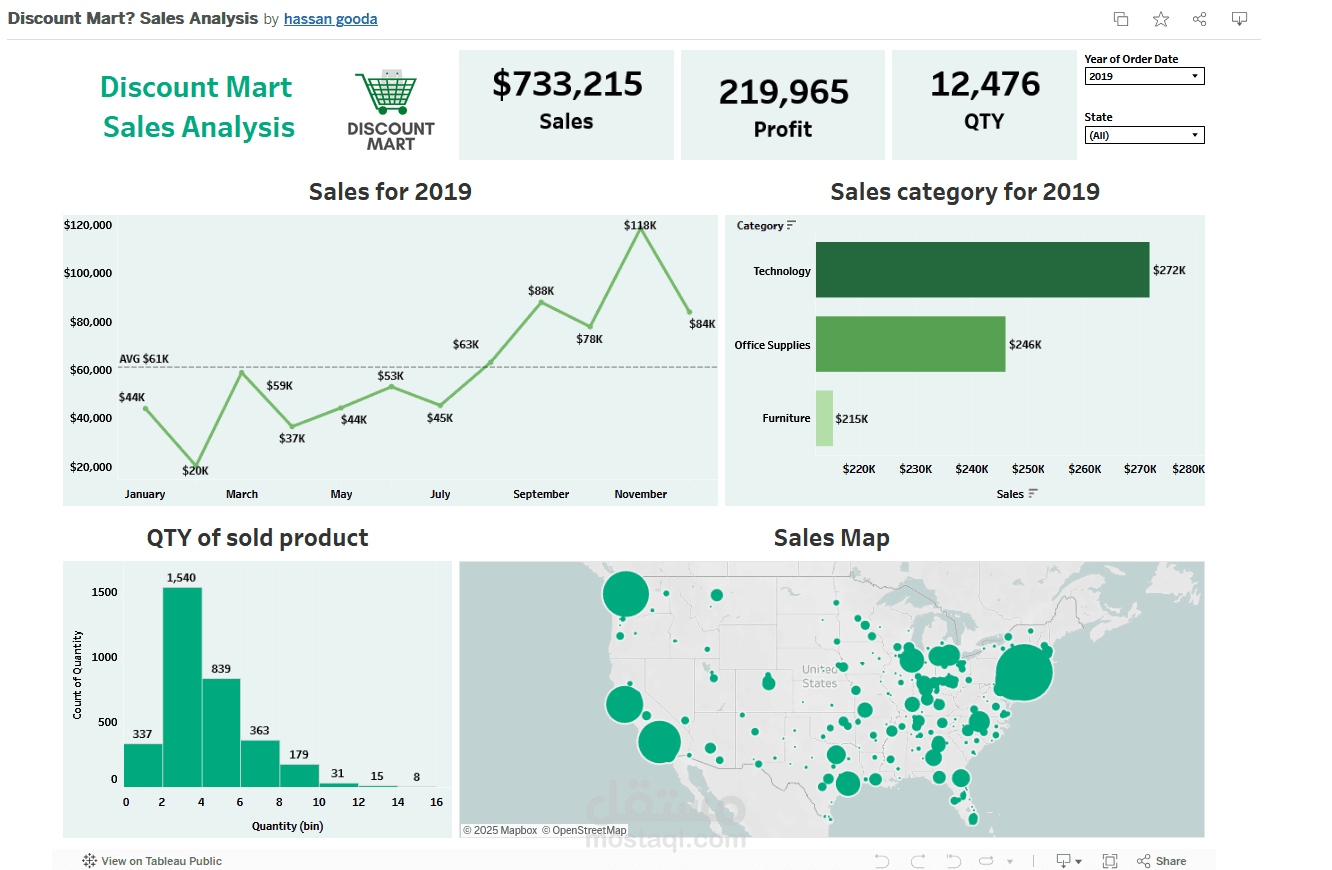Select the Furniture bar
The image size is (1332, 870).
(824, 418)
